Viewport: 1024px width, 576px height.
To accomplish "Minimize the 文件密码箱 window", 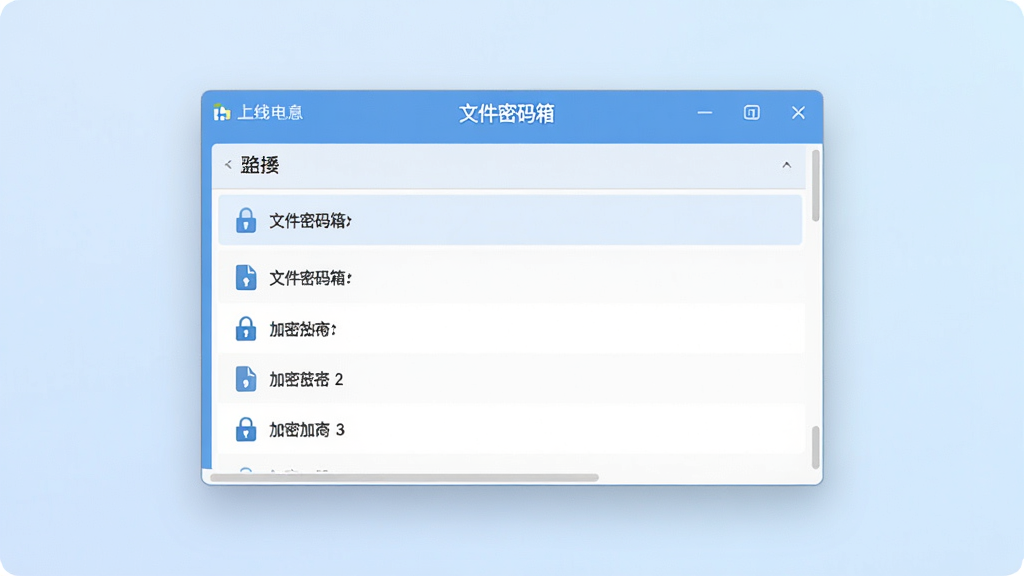I will click(x=705, y=112).
